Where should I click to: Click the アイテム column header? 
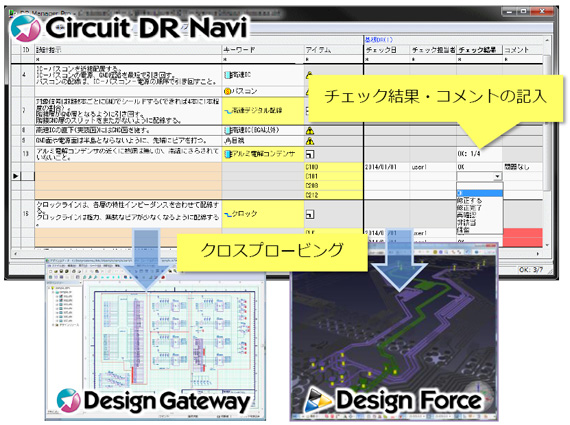click(333, 50)
